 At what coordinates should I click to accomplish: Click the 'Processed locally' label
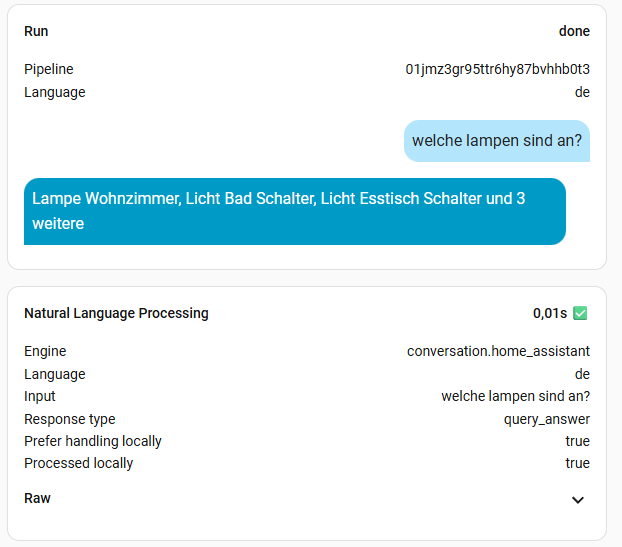(x=79, y=463)
